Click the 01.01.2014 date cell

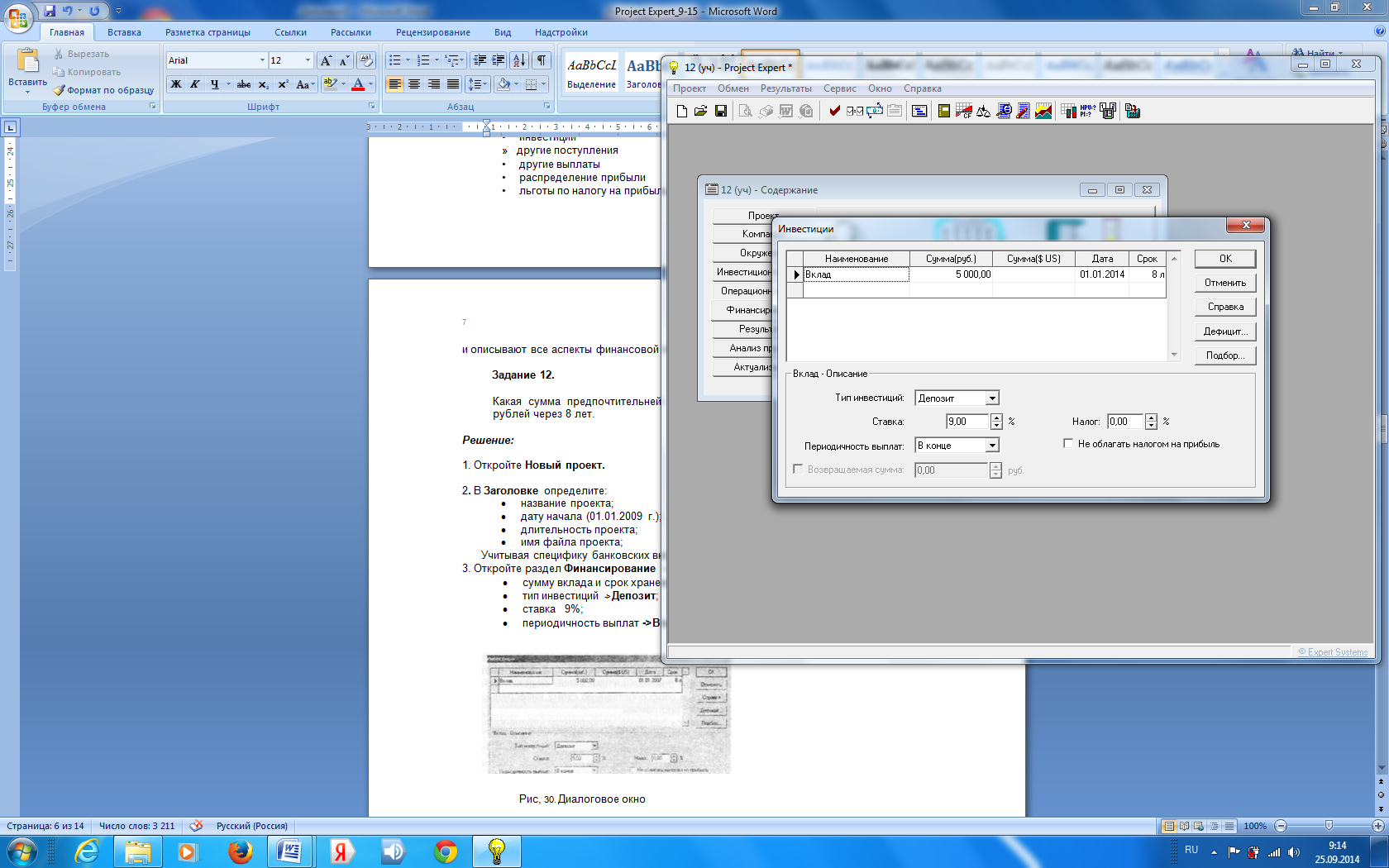1102,274
